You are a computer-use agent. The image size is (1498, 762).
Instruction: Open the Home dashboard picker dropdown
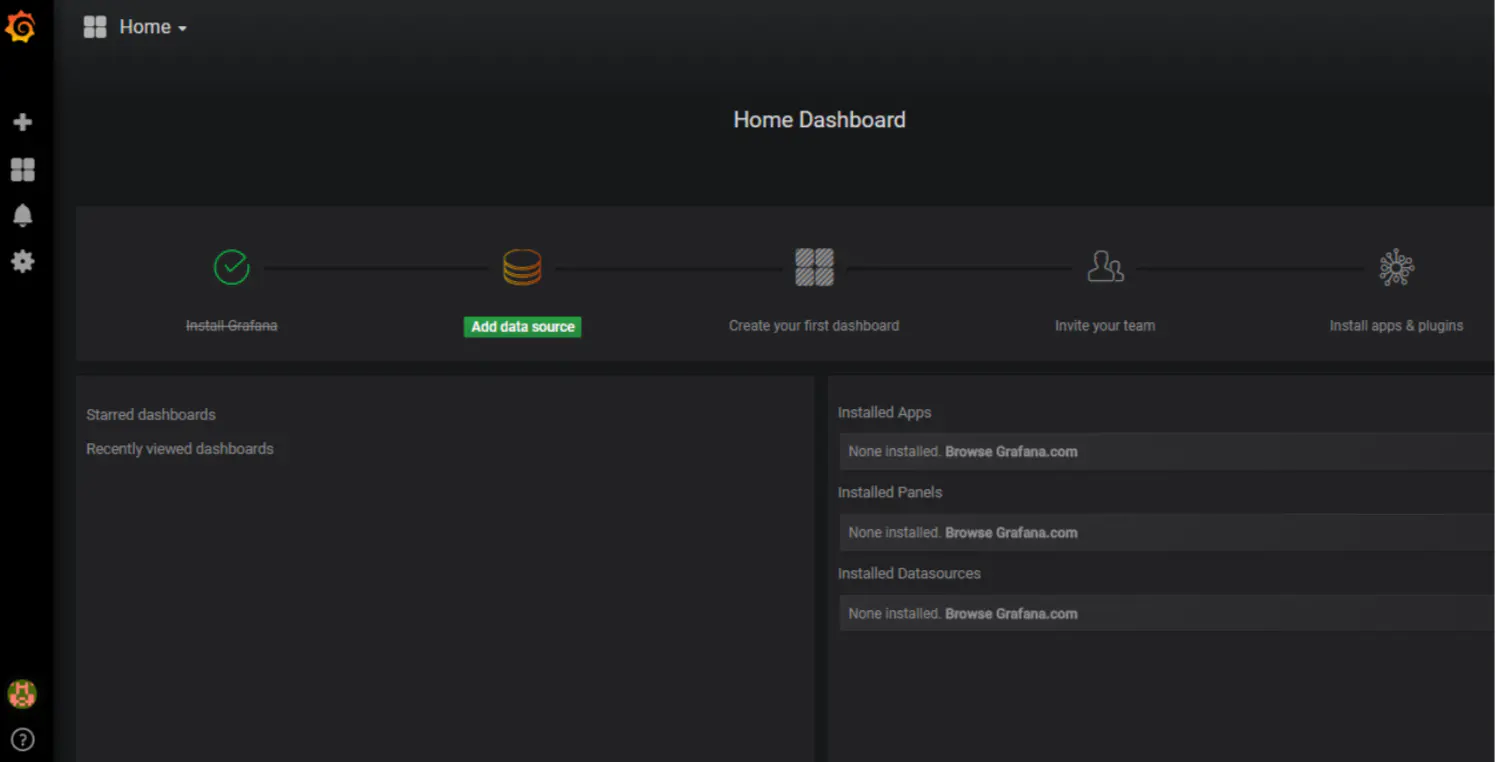point(153,27)
